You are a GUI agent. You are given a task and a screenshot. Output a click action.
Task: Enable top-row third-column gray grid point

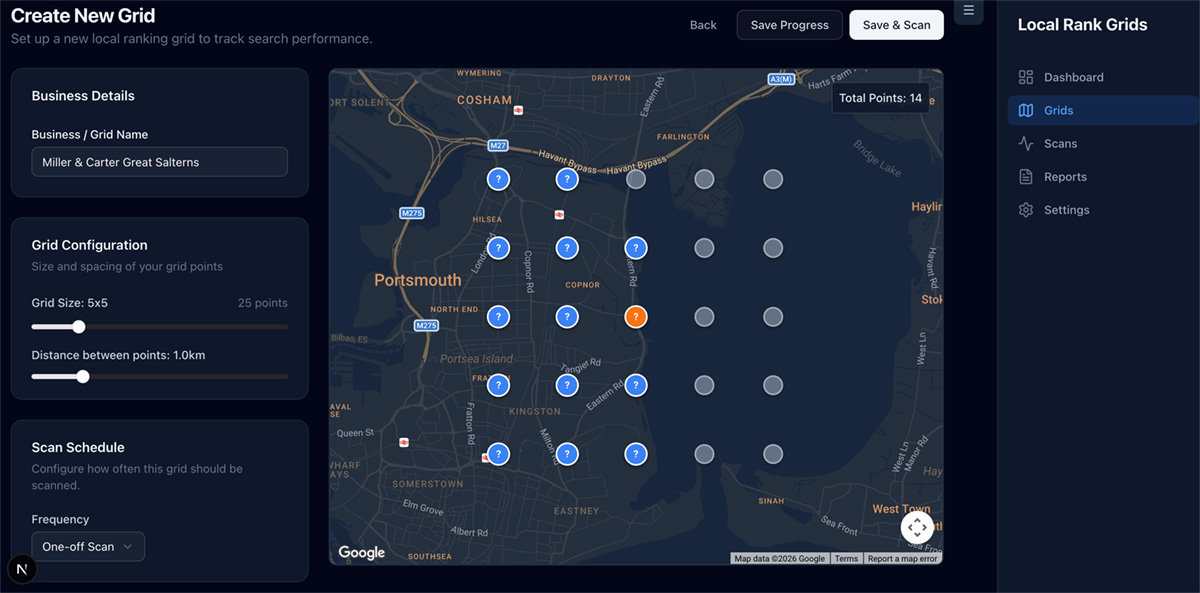[x=635, y=180]
